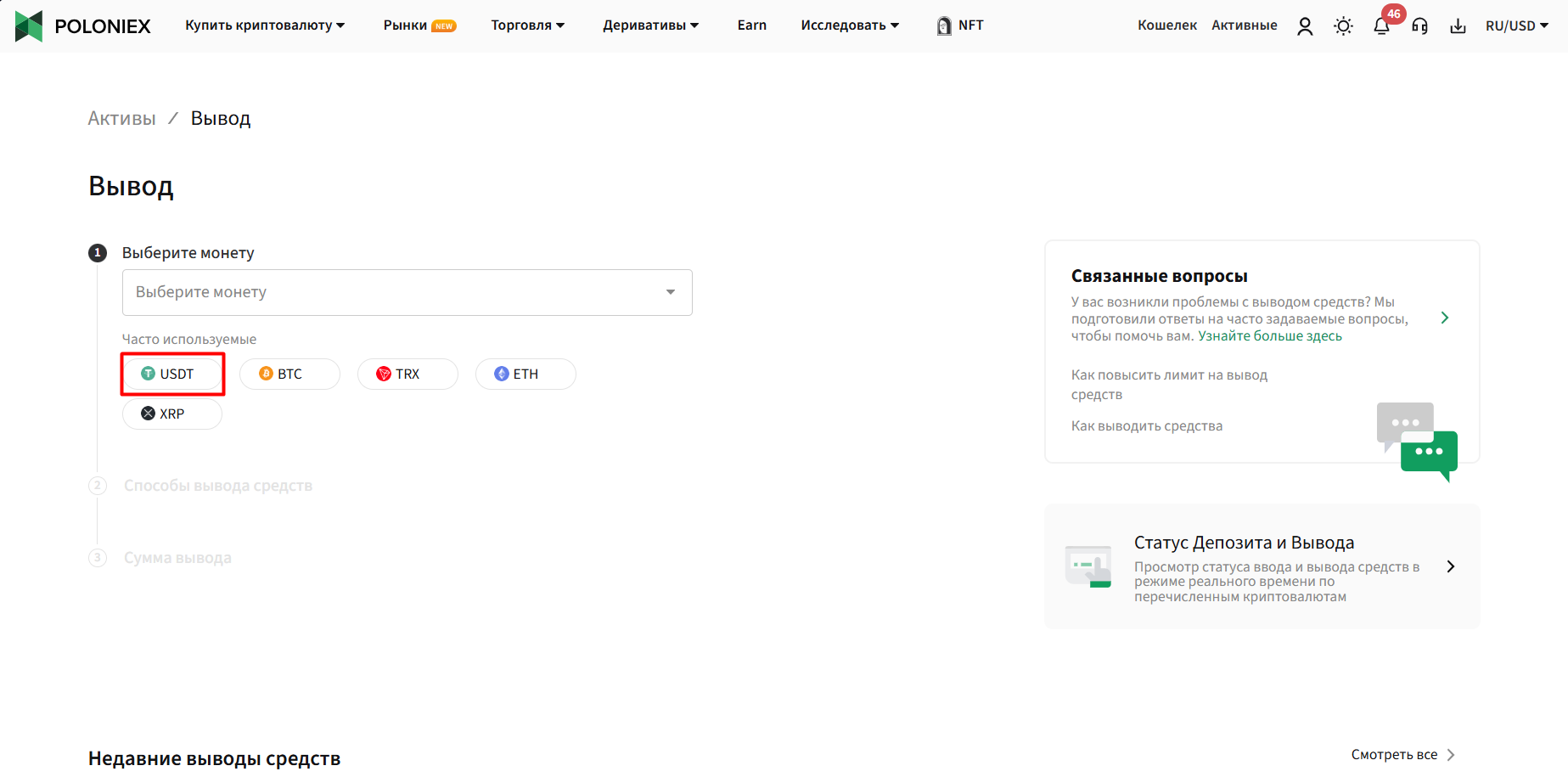This screenshot has width=1568, height=777.
Task: Click the Недавние выводы средств heading
Action: pos(215,759)
